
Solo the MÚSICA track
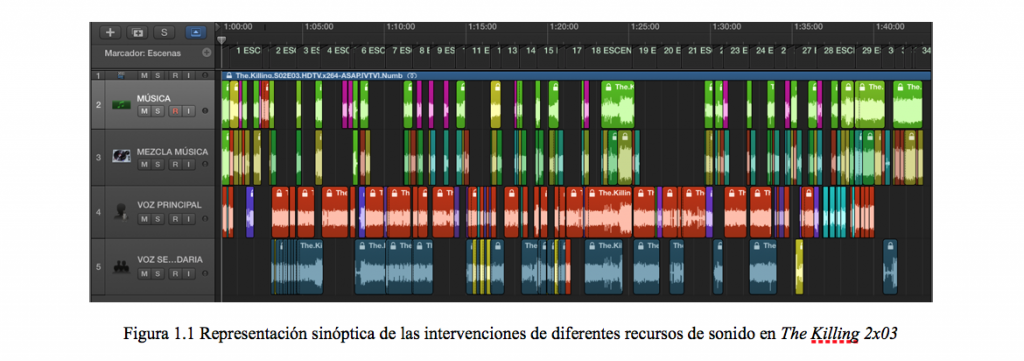(x=157, y=111)
